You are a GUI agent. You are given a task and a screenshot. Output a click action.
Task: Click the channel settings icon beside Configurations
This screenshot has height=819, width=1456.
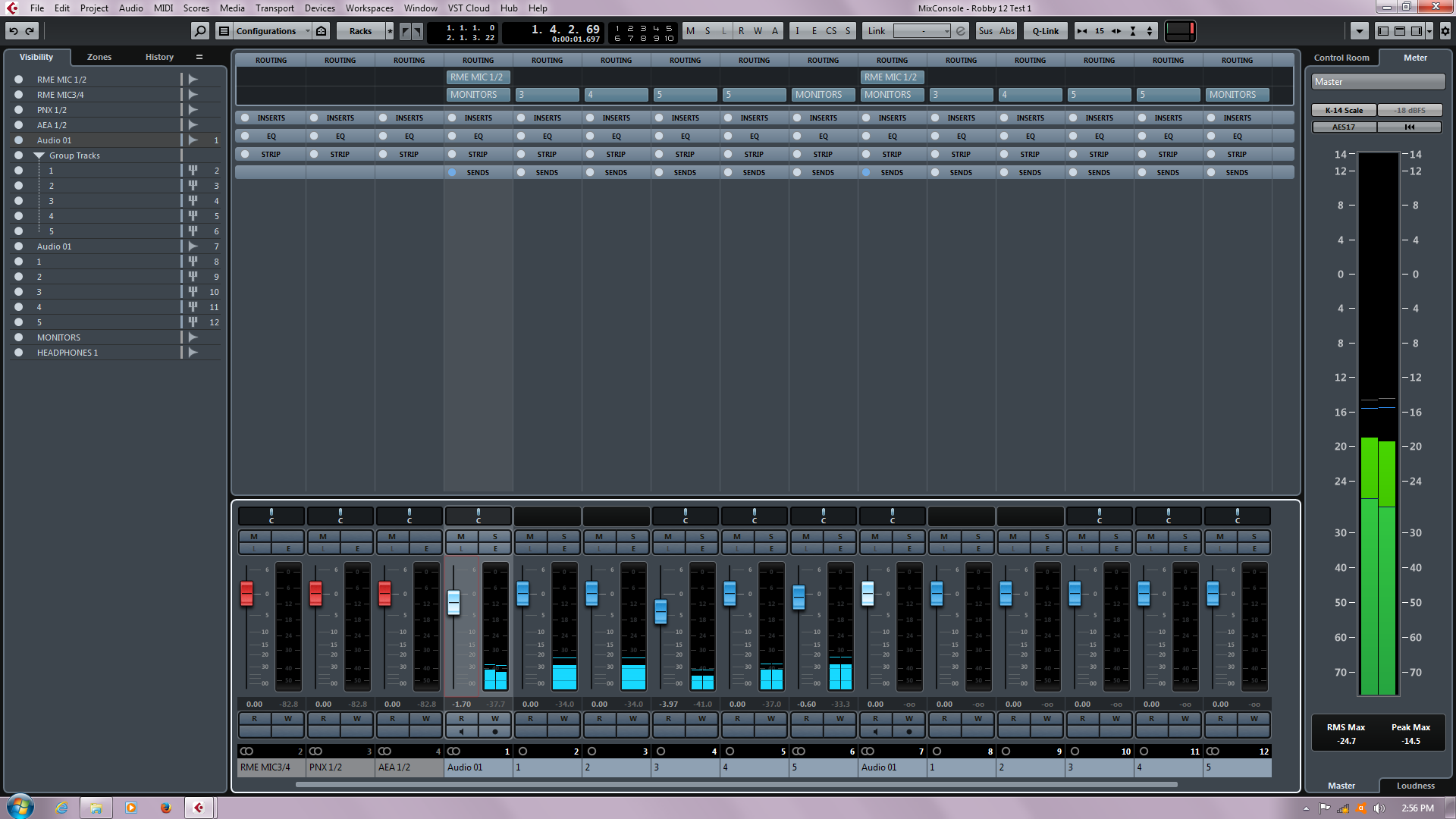tap(322, 31)
